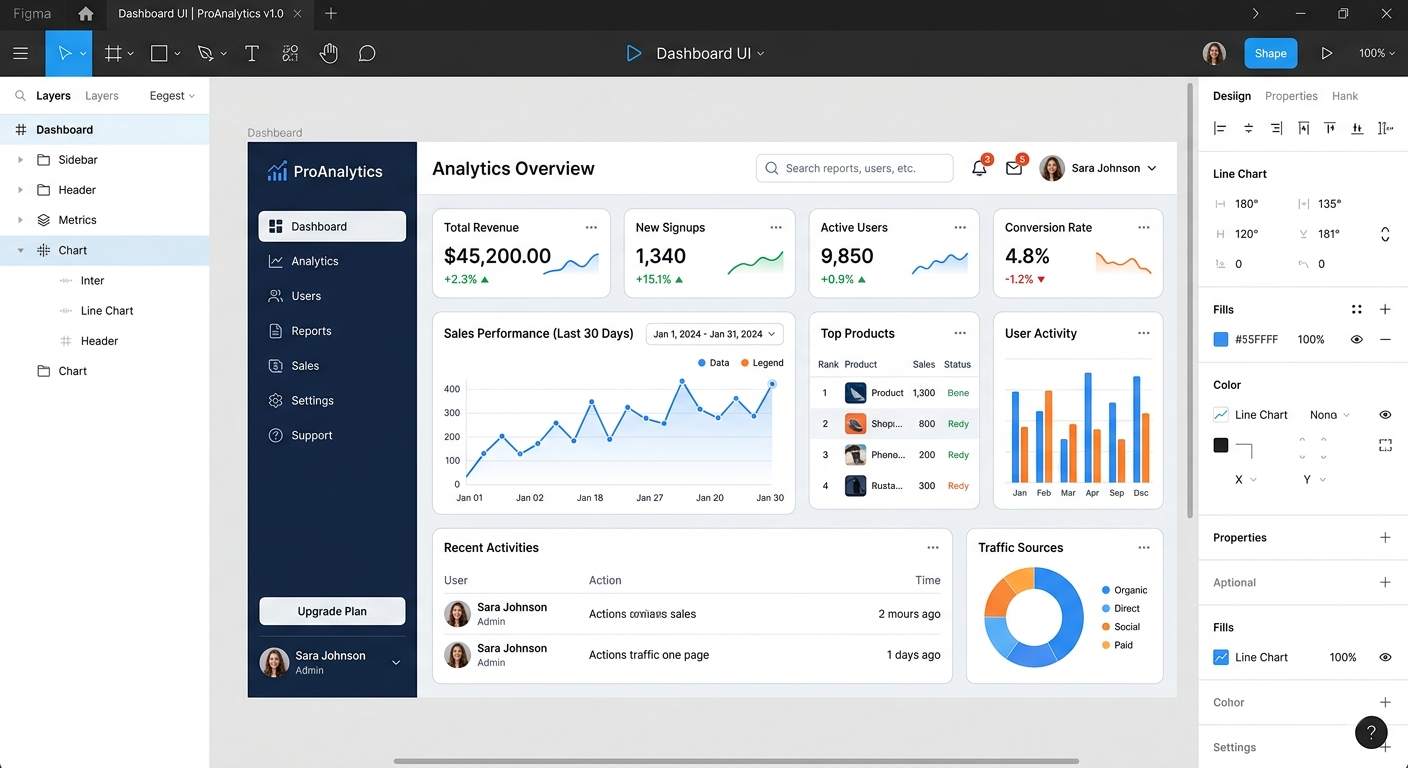Viewport: 1408px width, 768px height.
Task: Toggle visibility eye of #55FFFF fill
Action: [x=1356, y=339]
